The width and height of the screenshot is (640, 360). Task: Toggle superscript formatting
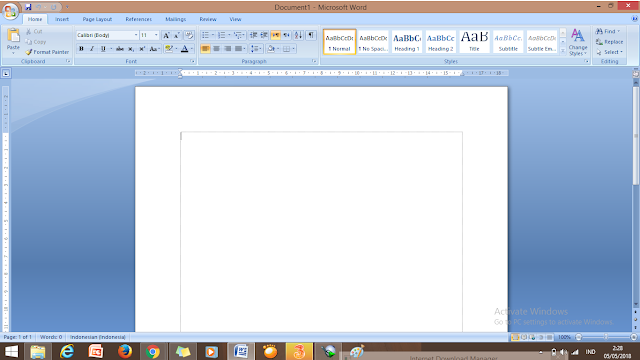142,49
